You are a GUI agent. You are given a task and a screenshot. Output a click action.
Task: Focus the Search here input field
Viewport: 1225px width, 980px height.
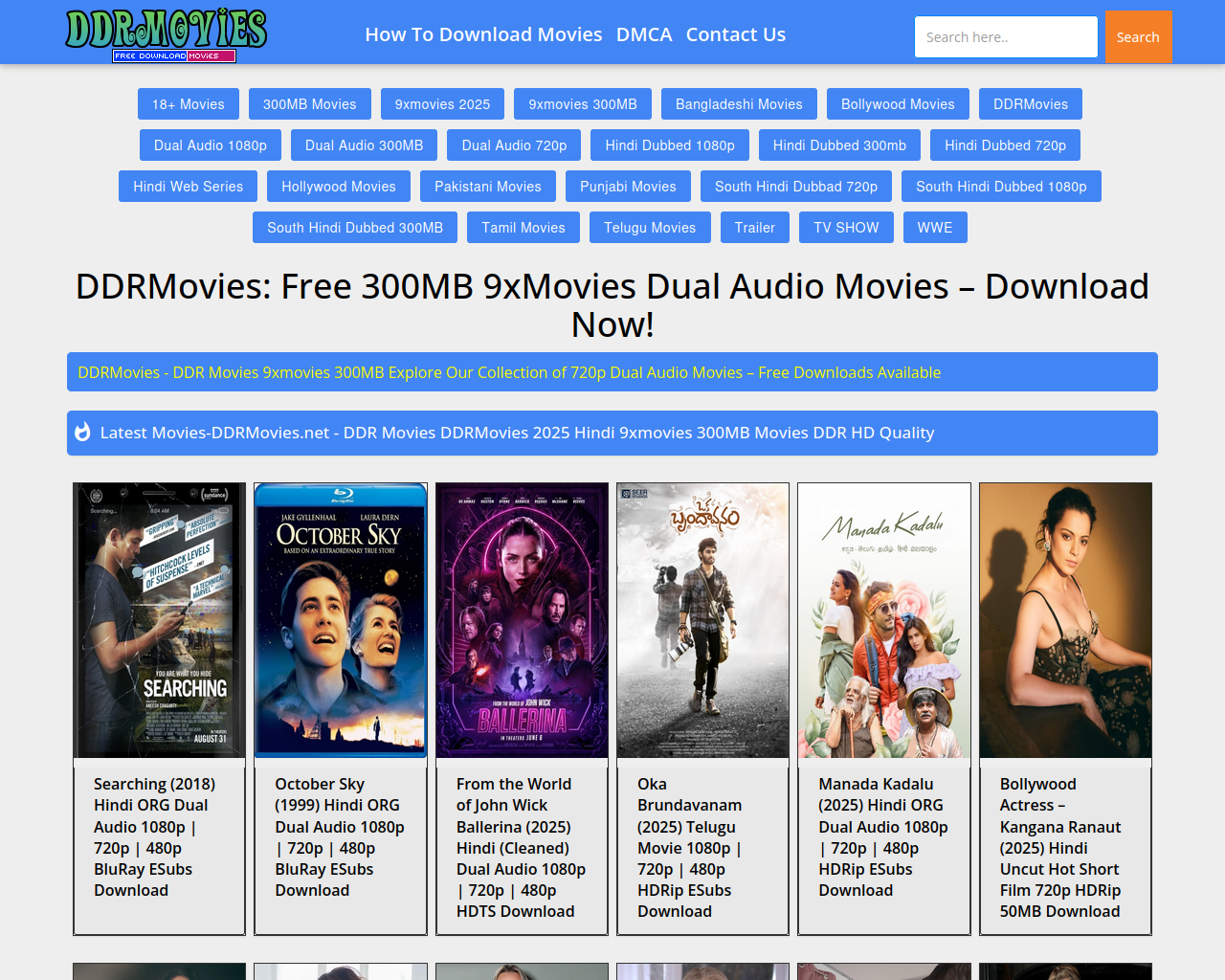(1006, 37)
